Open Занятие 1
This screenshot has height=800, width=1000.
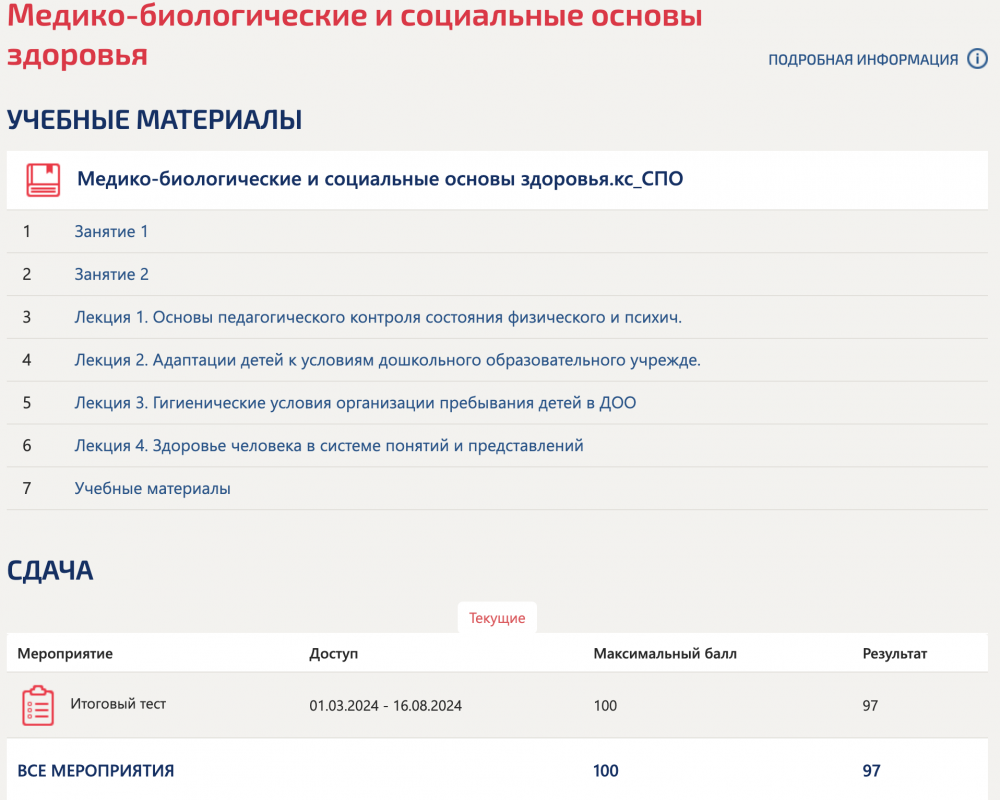coord(111,231)
